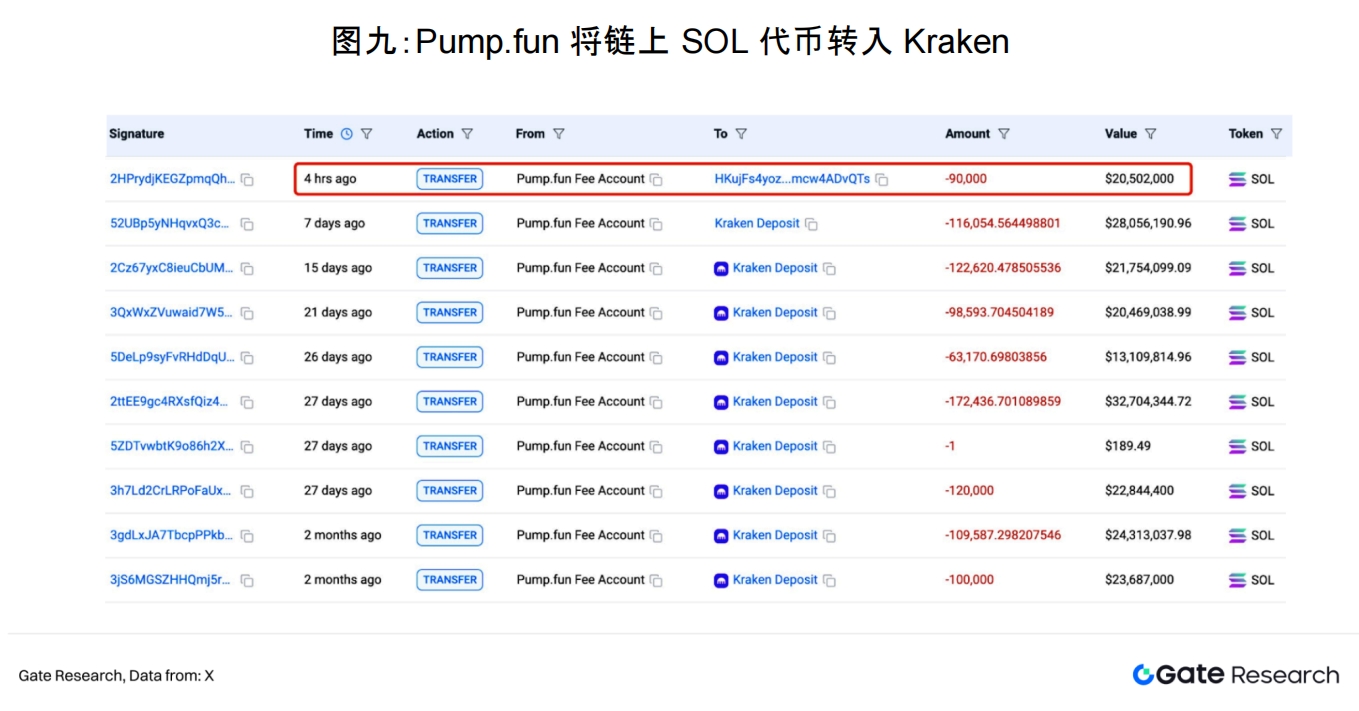This screenshot has width=1359, height=711.
Task: Open HKujFs4yoz...mcw4ADvQTs address link
Action: (x=792, y=179)
